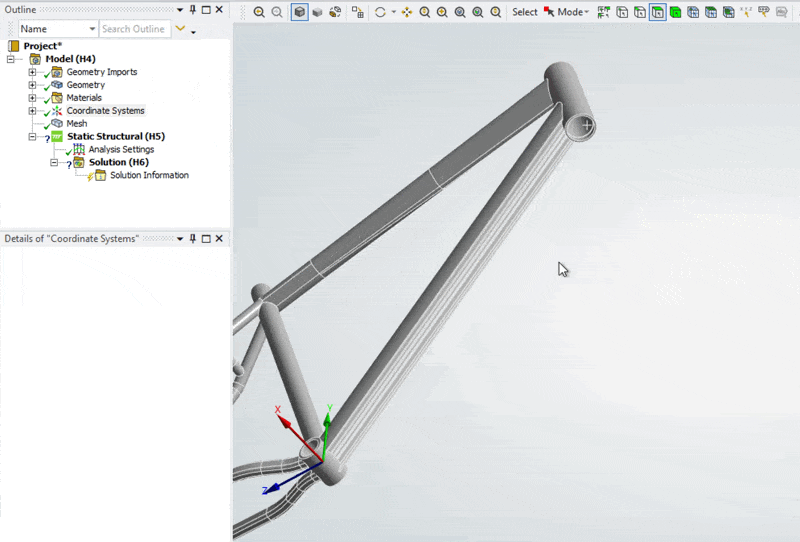
Task: Select the Pan arrows tool
Action: click(x=407, y=12)
